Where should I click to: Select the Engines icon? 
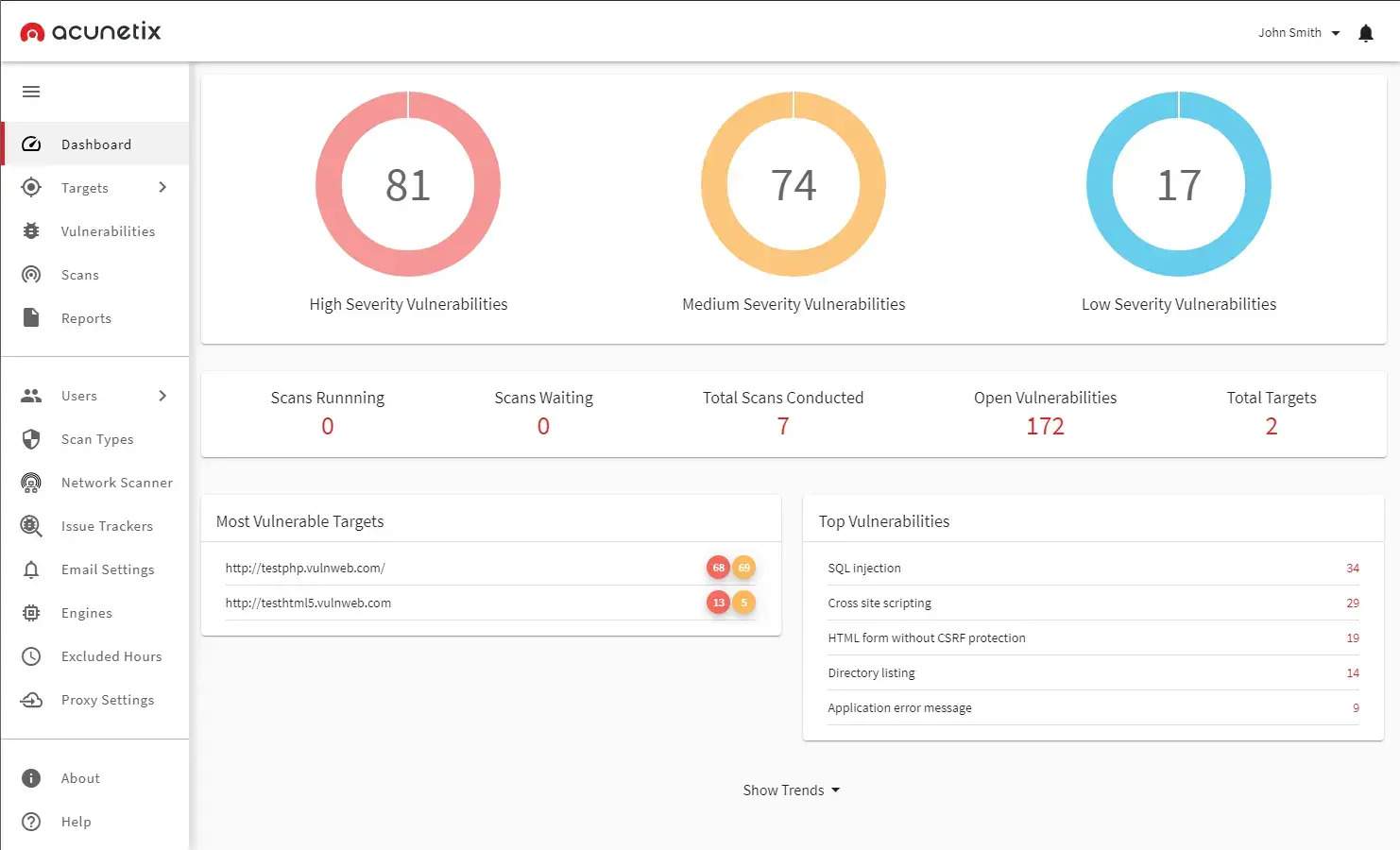pos(31,613)
